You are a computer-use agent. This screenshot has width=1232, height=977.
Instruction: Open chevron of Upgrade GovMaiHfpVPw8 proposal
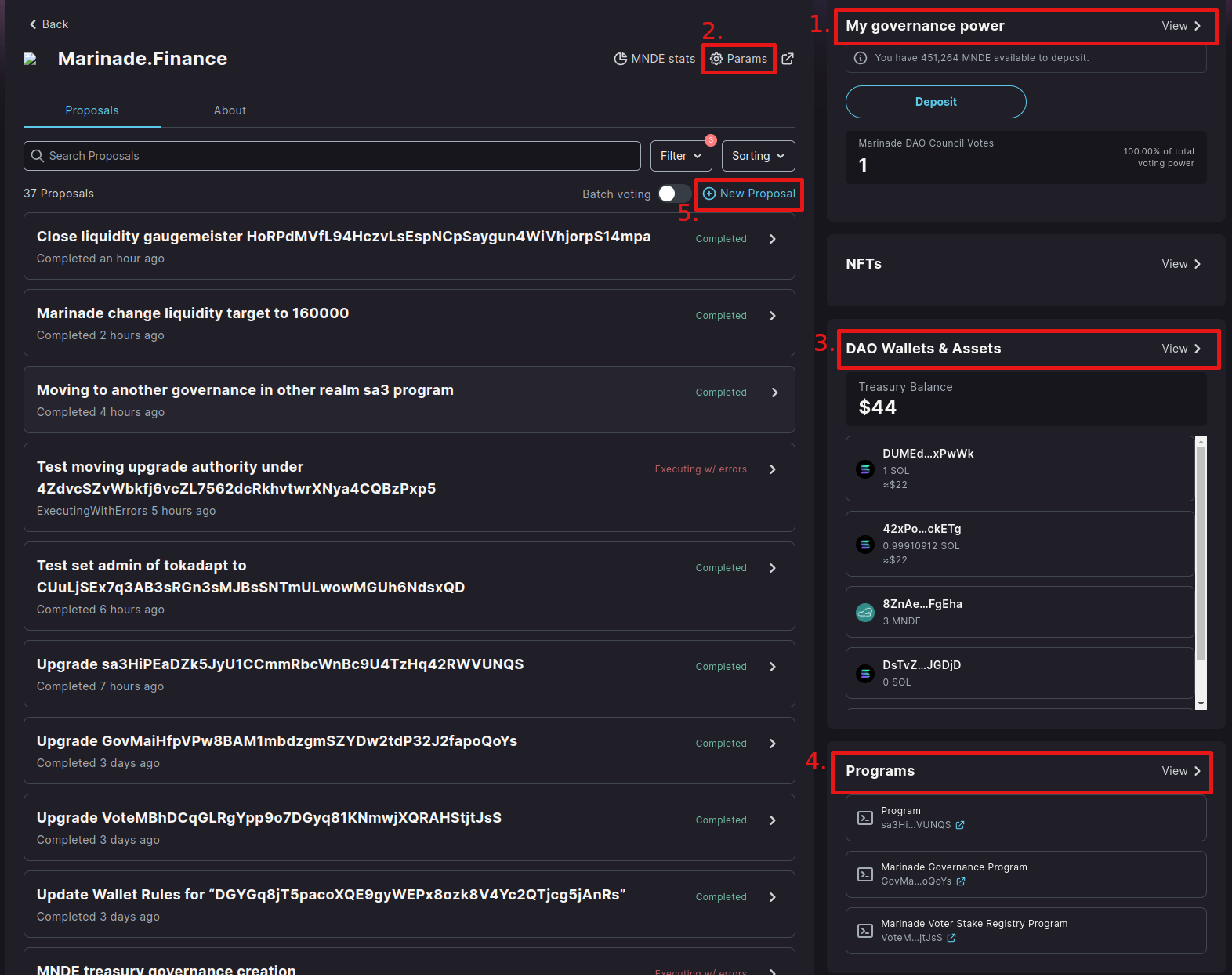pyautogui.click(x=773, y=744)
